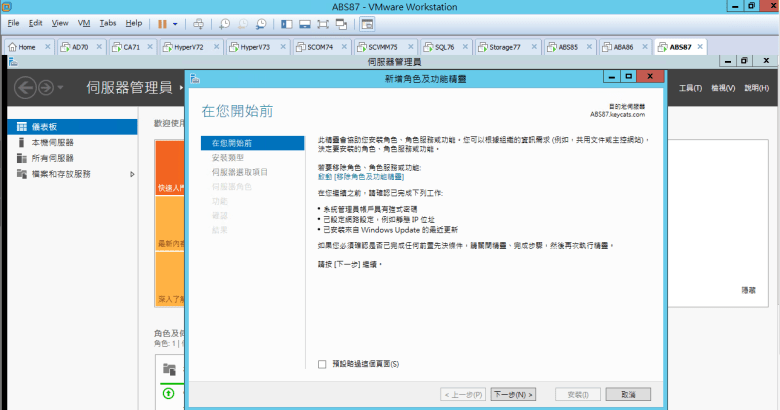Select 安裝類型 step in wizard list
Screen dimensions: 780x410
click(x=228, y=158)
